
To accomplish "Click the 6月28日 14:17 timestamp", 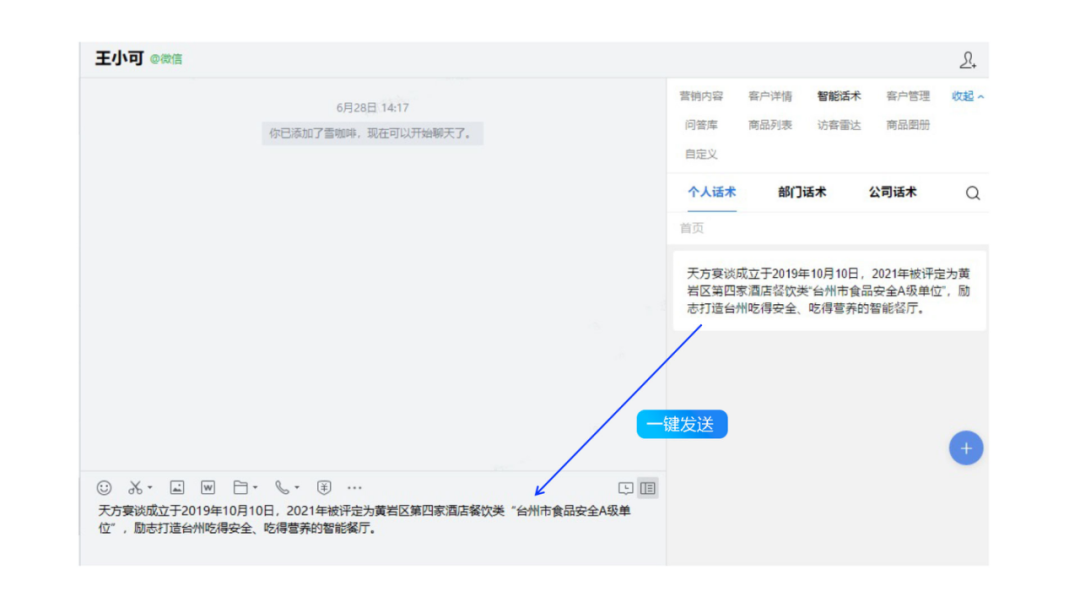I will 373,108.
